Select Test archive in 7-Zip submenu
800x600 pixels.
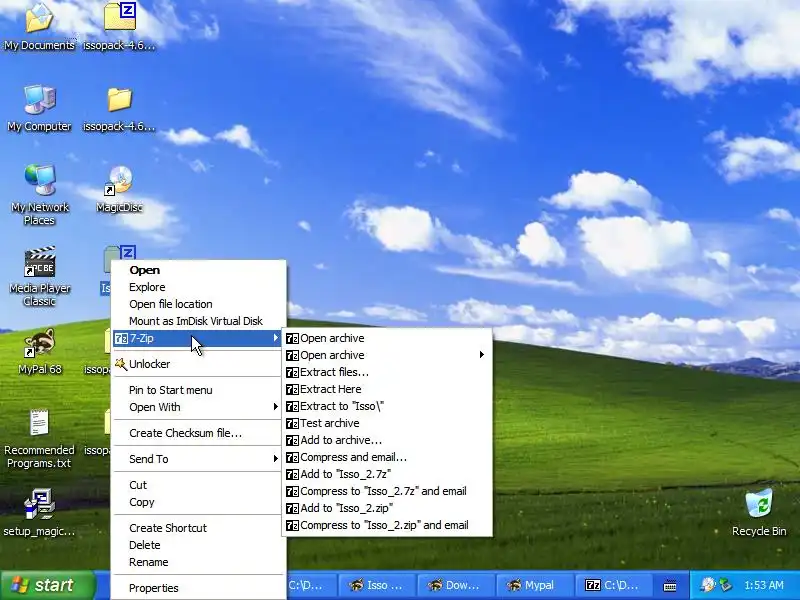coord(387,423)
